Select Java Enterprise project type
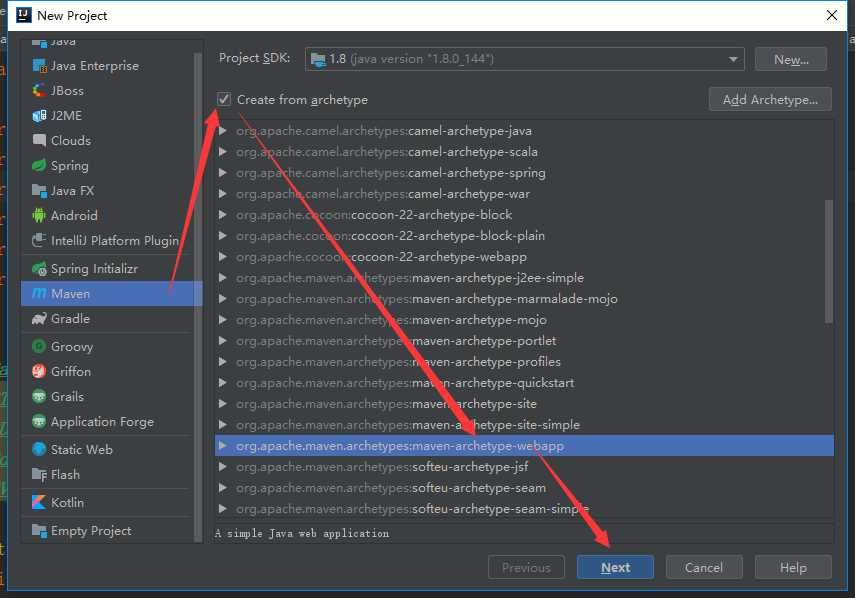The image size is (855, 598). [x=95, y=66]
